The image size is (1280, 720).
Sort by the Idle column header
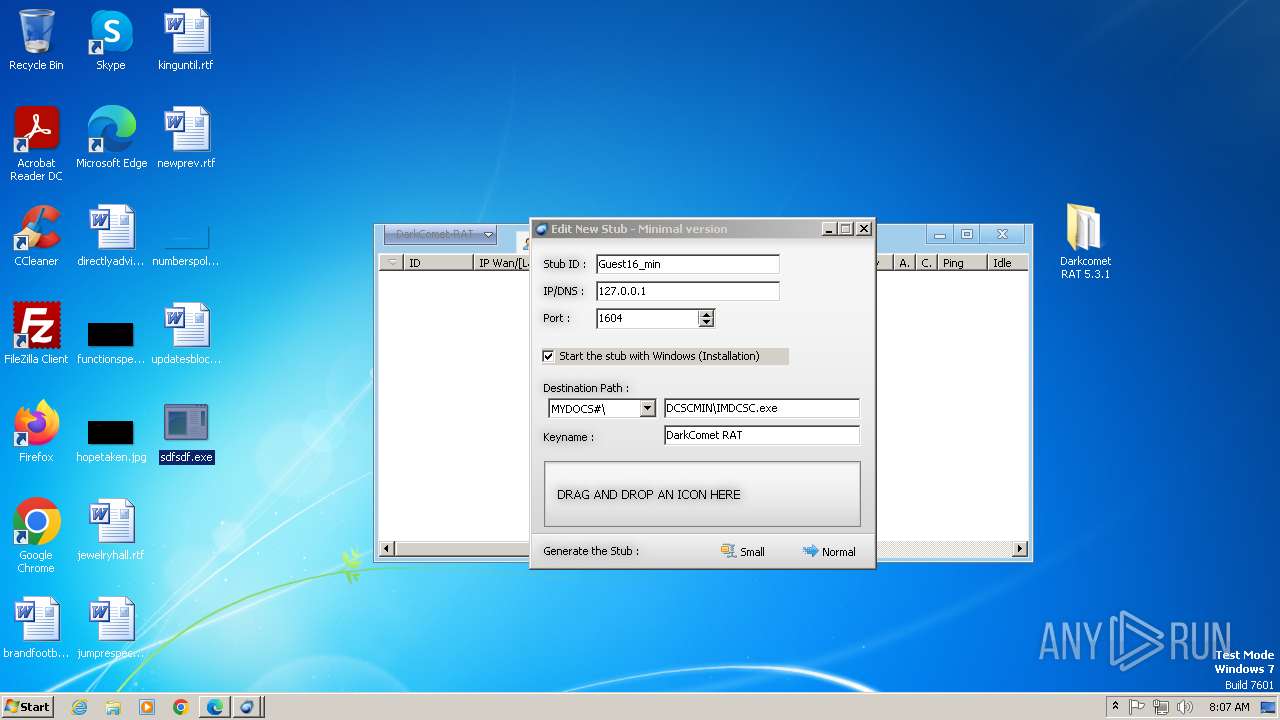1008,263
